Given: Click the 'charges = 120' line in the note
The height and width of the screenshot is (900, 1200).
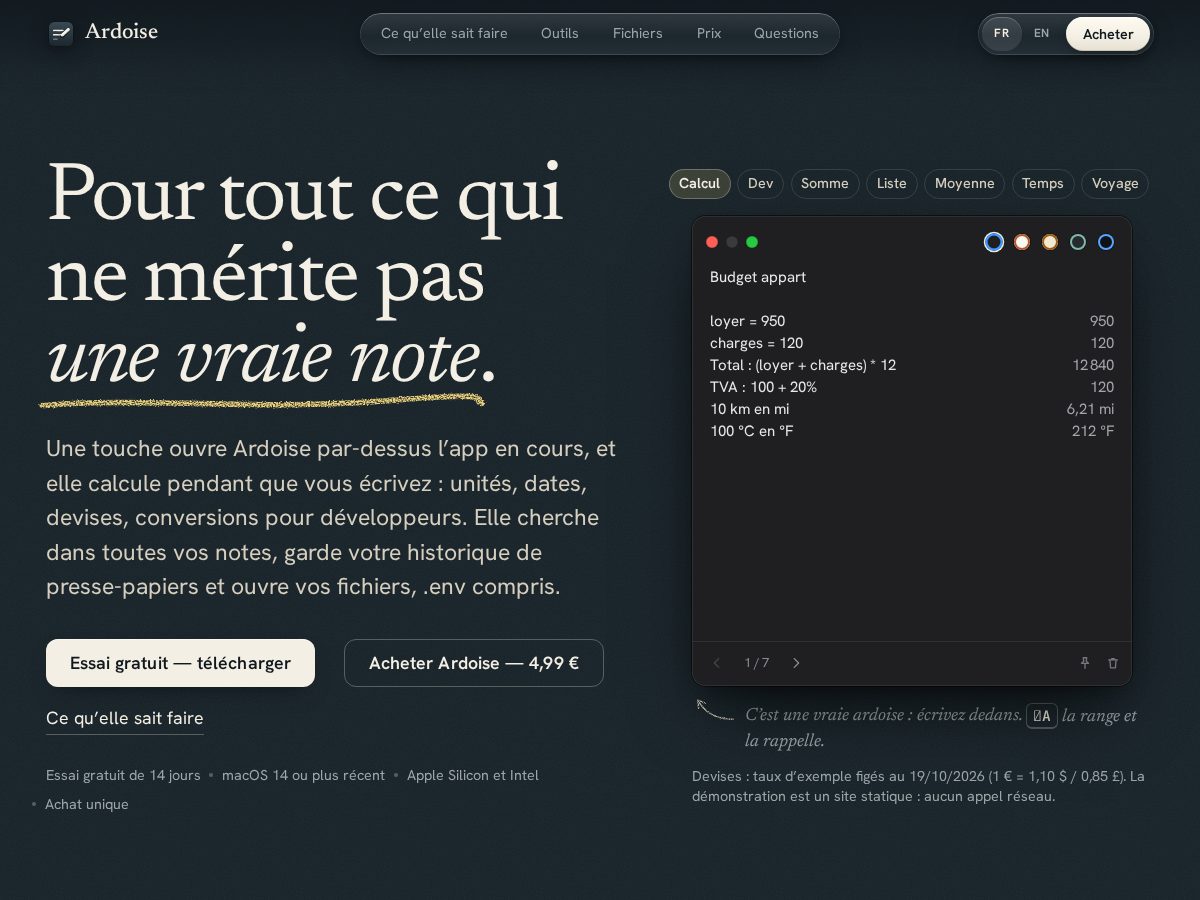Looking at the screenshot, I should click(x=757, y=343).
